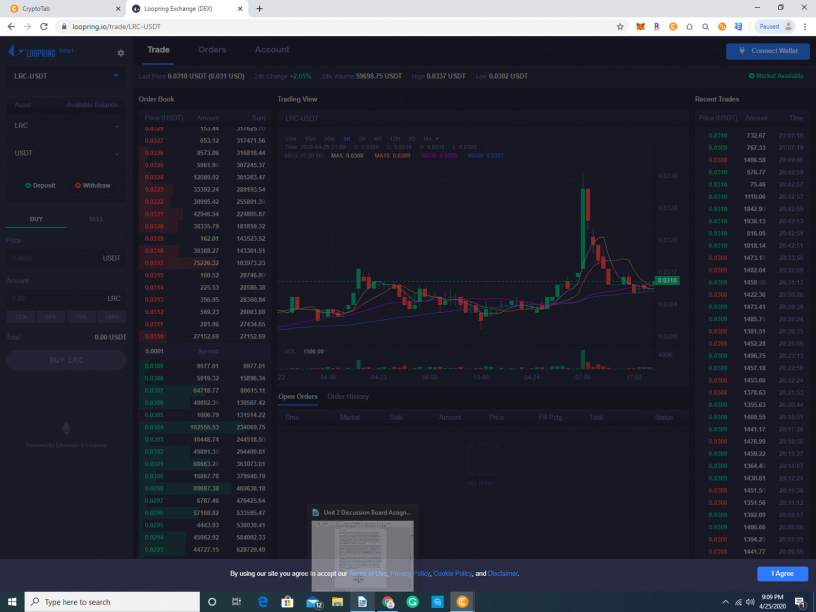This screenshot has height=612, width=816.
Task: Open the Windows Start menu
Action: click(12, 602)
